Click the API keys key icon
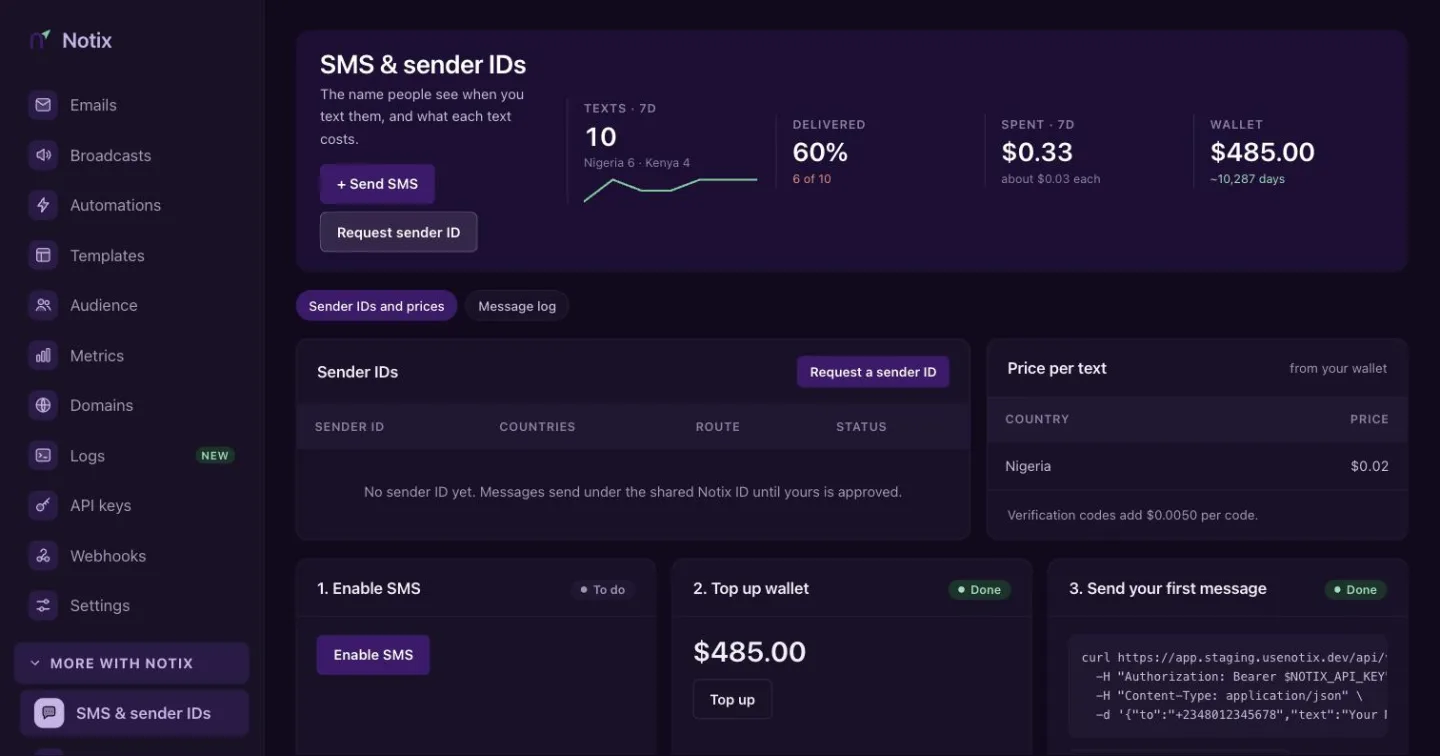This screenshot has width=1440, height=756. 43,505
